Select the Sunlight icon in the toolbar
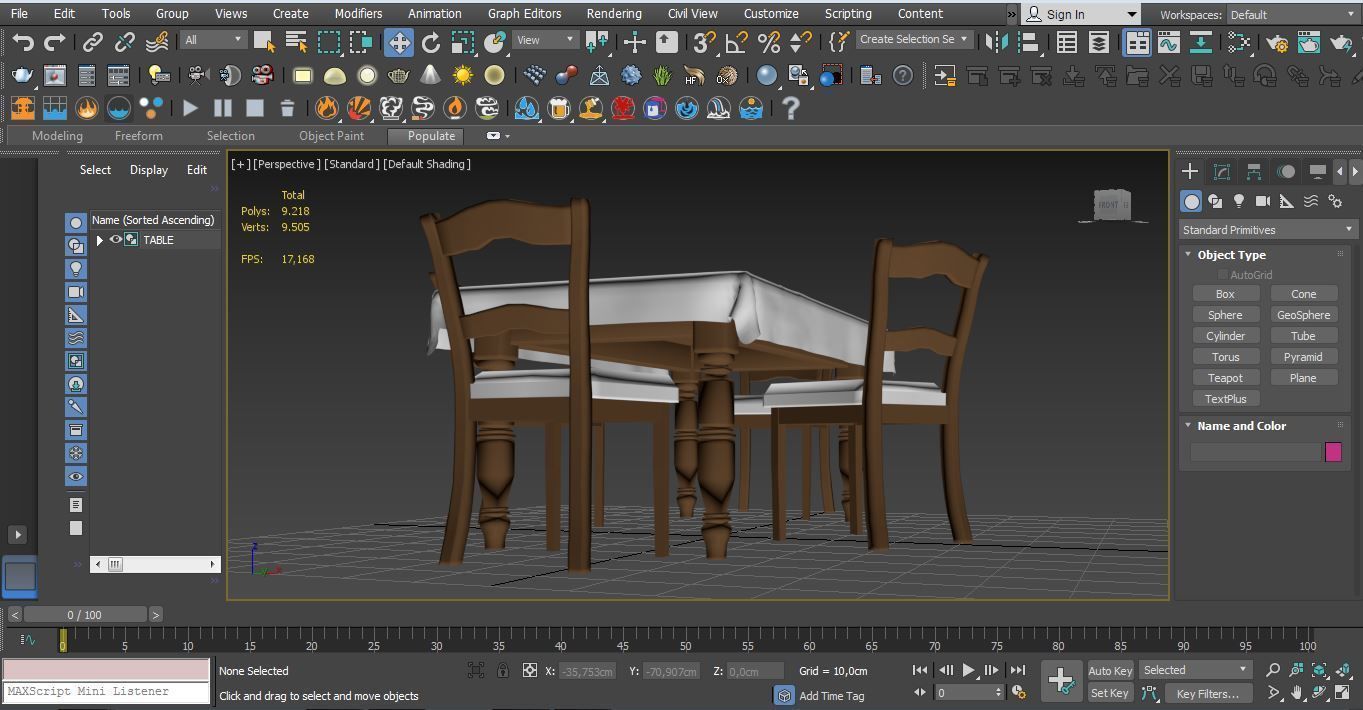 click(463, 76)
